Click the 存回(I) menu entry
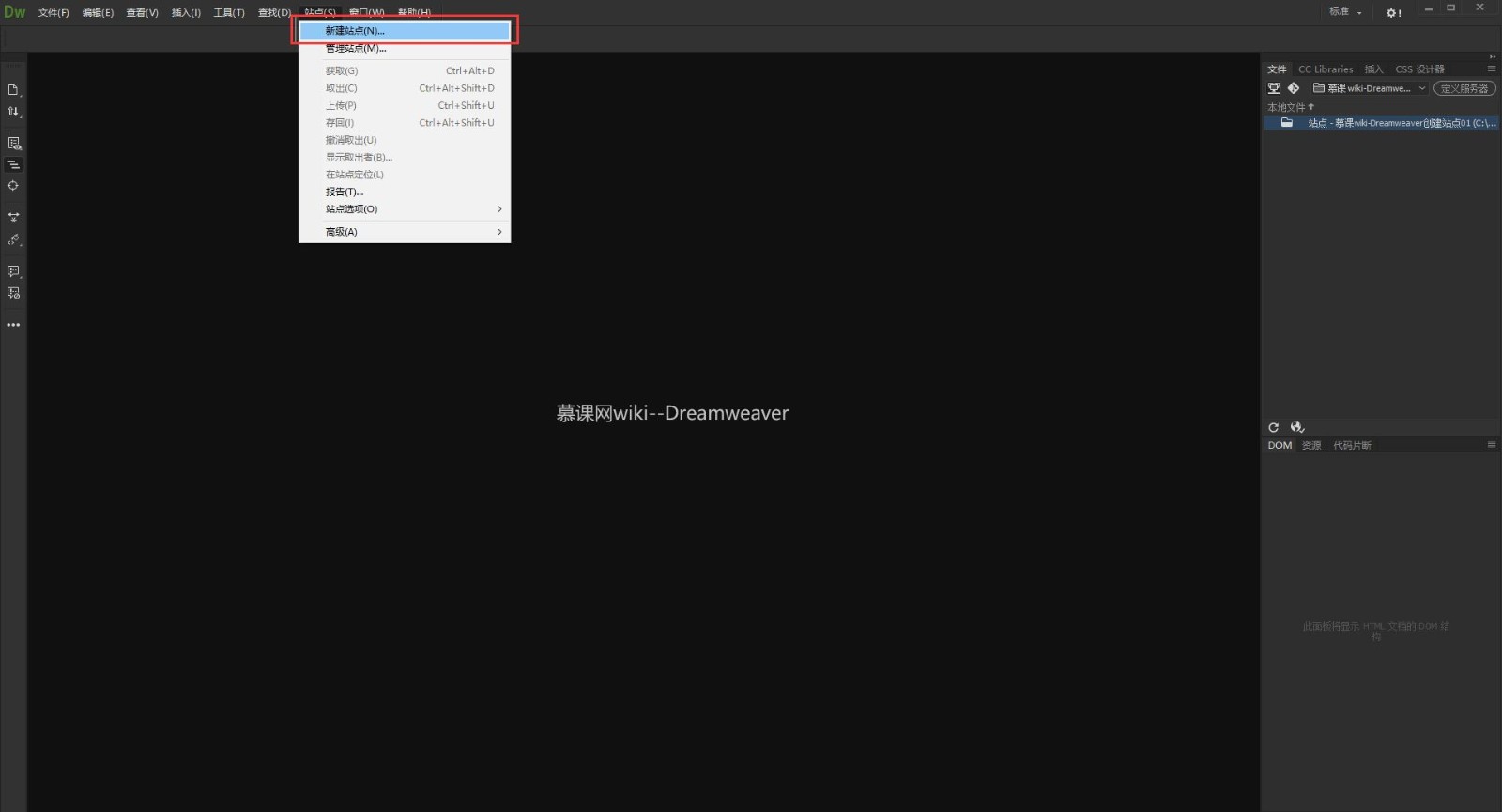 coord(405,123)
